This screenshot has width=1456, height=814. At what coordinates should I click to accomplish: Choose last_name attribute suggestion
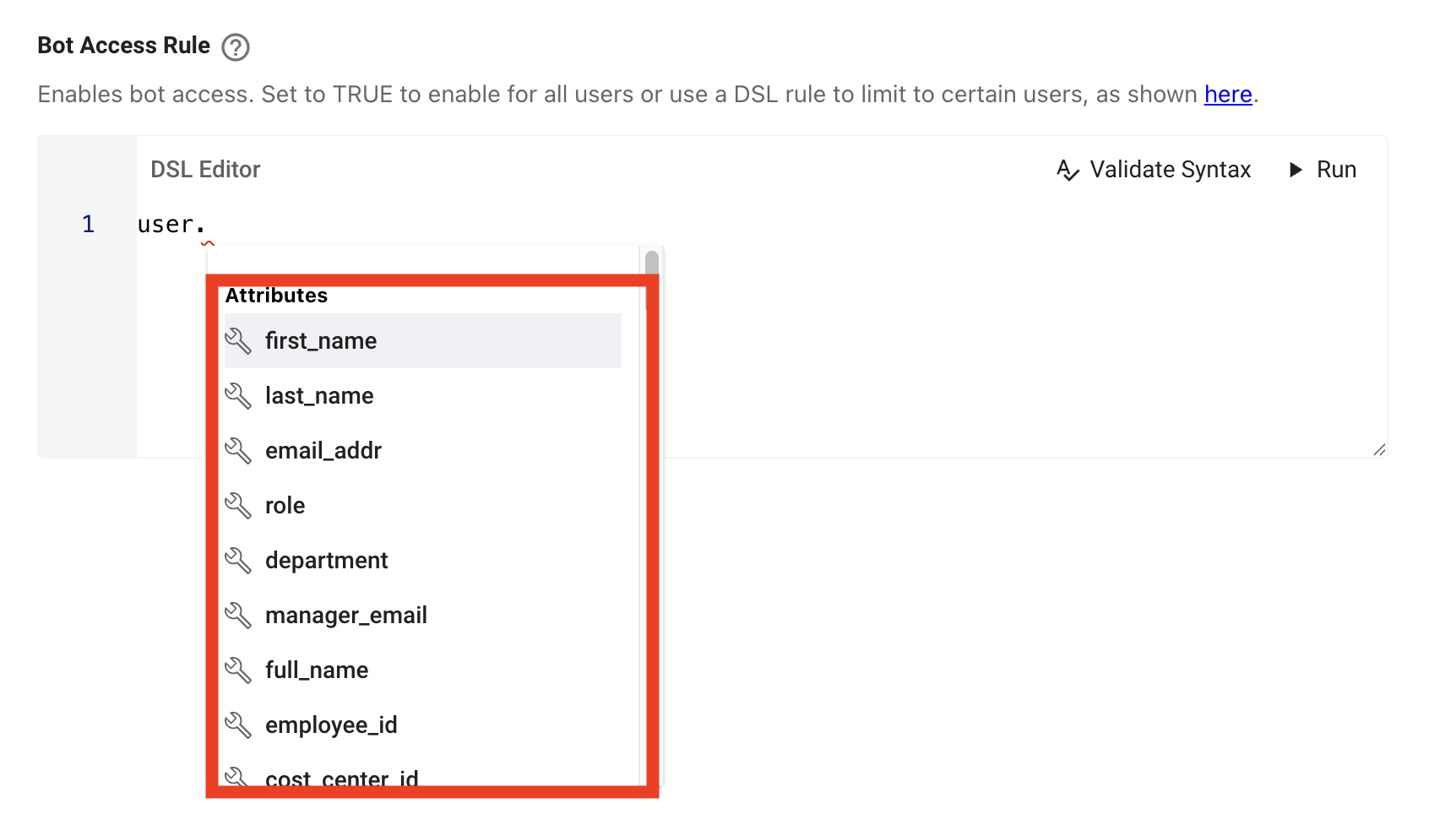pos(319,396)
